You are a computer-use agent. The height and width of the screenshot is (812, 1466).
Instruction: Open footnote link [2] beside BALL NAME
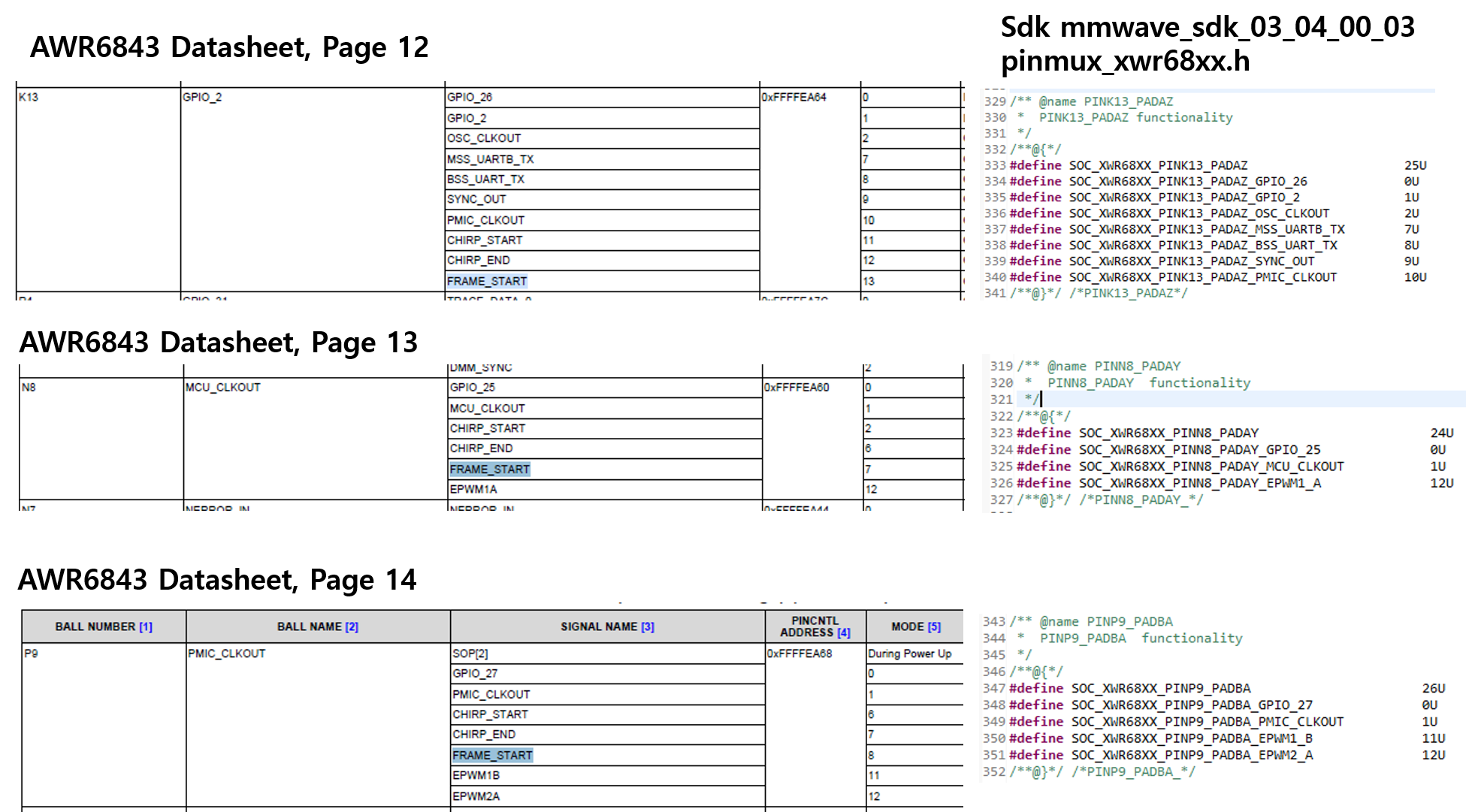[352, 626]
